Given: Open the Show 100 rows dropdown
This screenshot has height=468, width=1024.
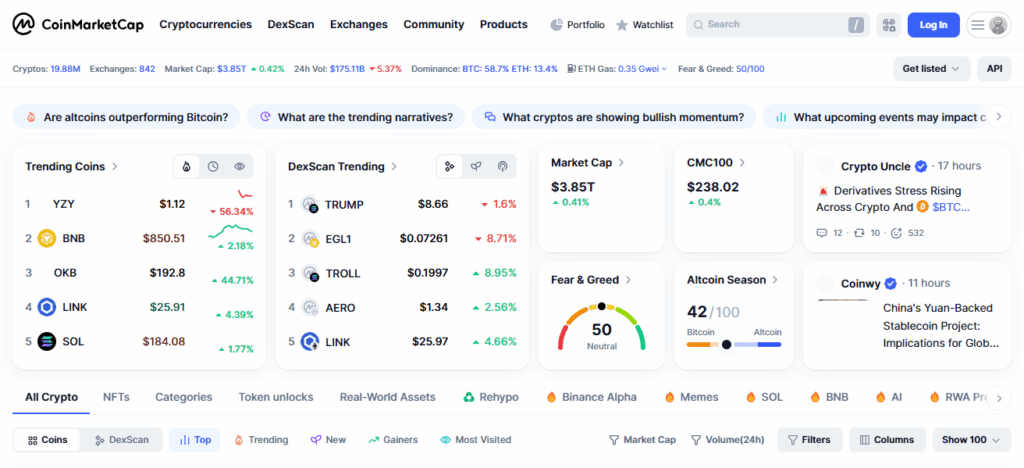Looking at the screenshot, I should 971,440.
